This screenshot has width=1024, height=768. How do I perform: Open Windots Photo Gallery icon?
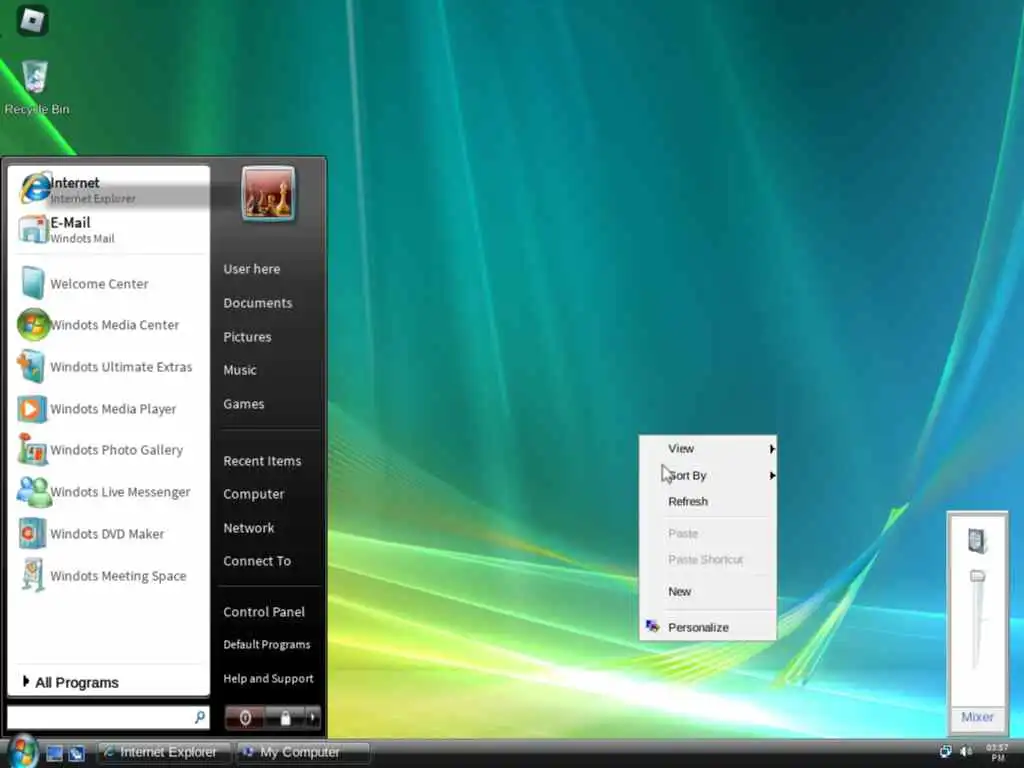[31, 449]
